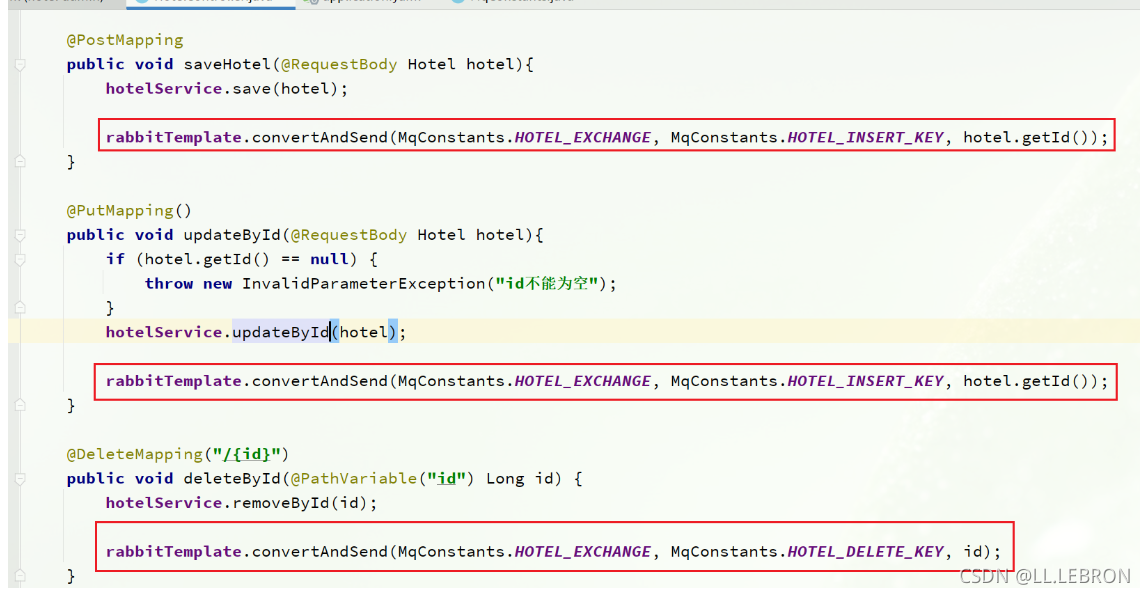Click HOTEL_EXCHANGE inside deleteById method

583,552
